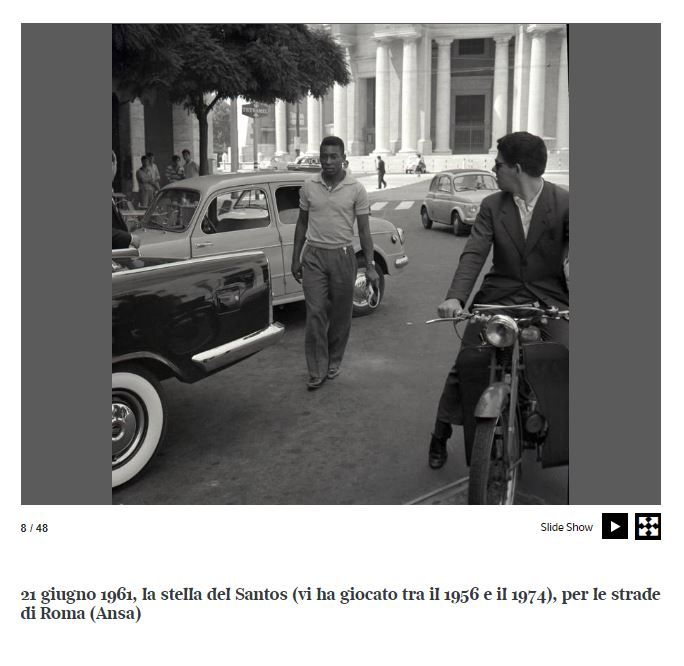Open the thumbnail grid view icon

647,526
